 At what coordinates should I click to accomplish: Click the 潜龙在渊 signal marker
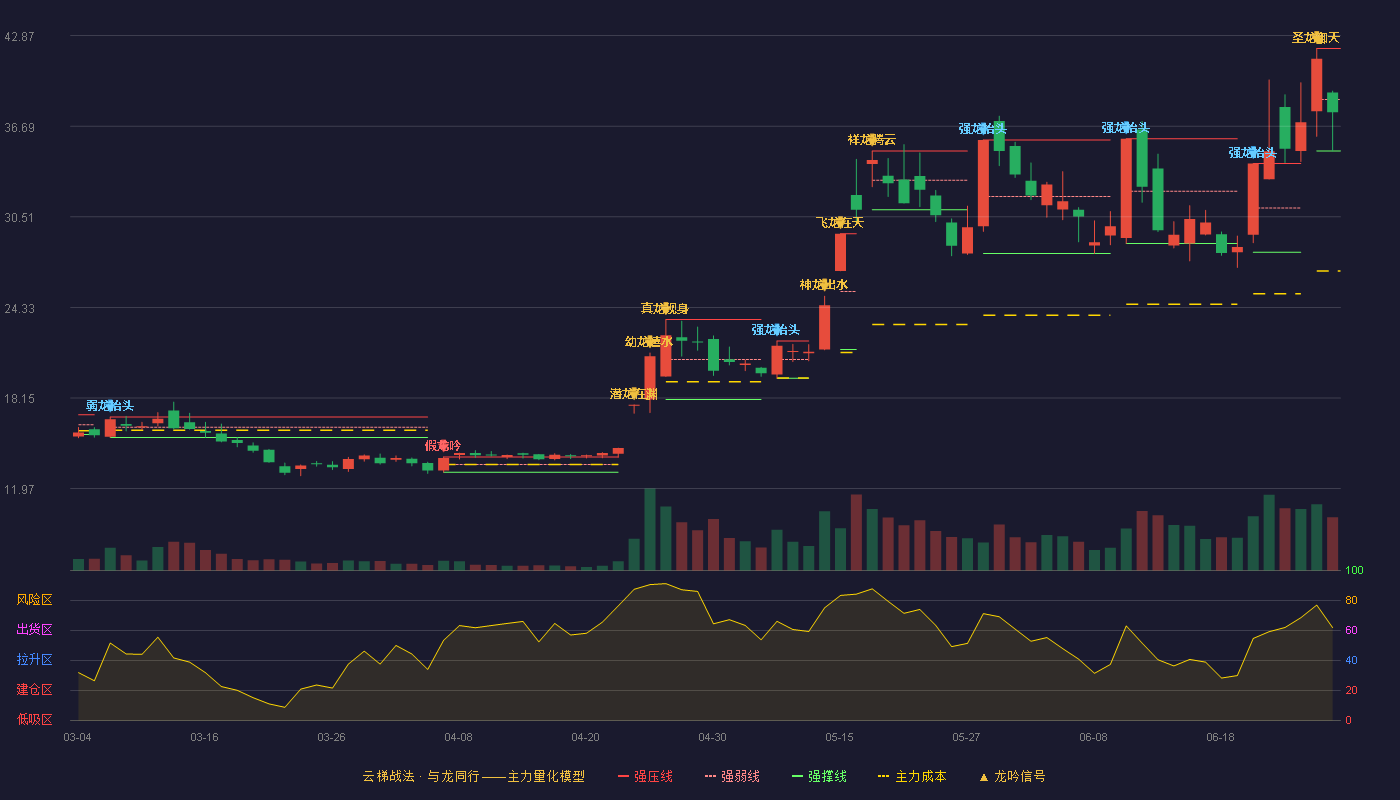coord(634,394)
